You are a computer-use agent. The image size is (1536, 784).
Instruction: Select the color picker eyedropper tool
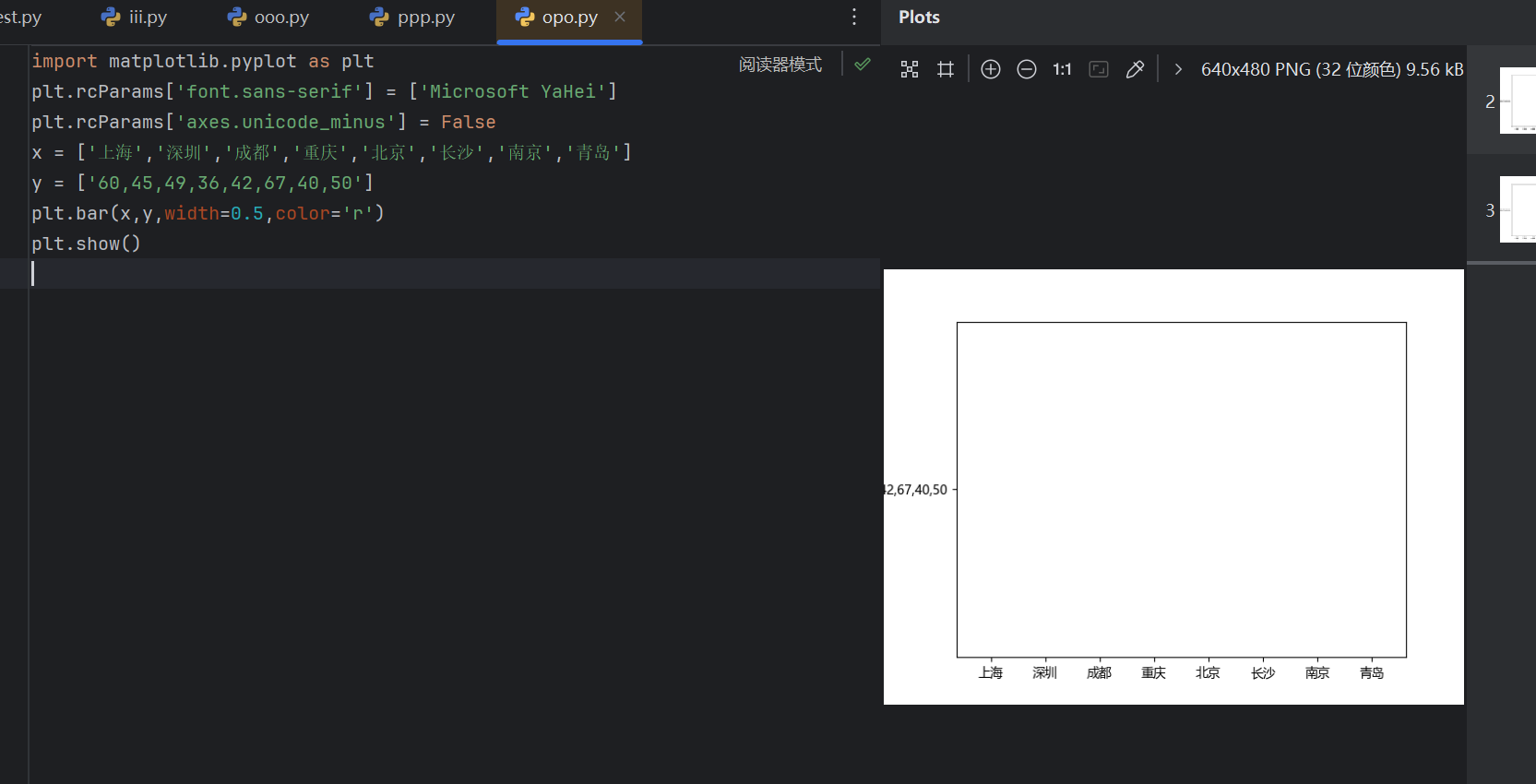[1135, 69]
